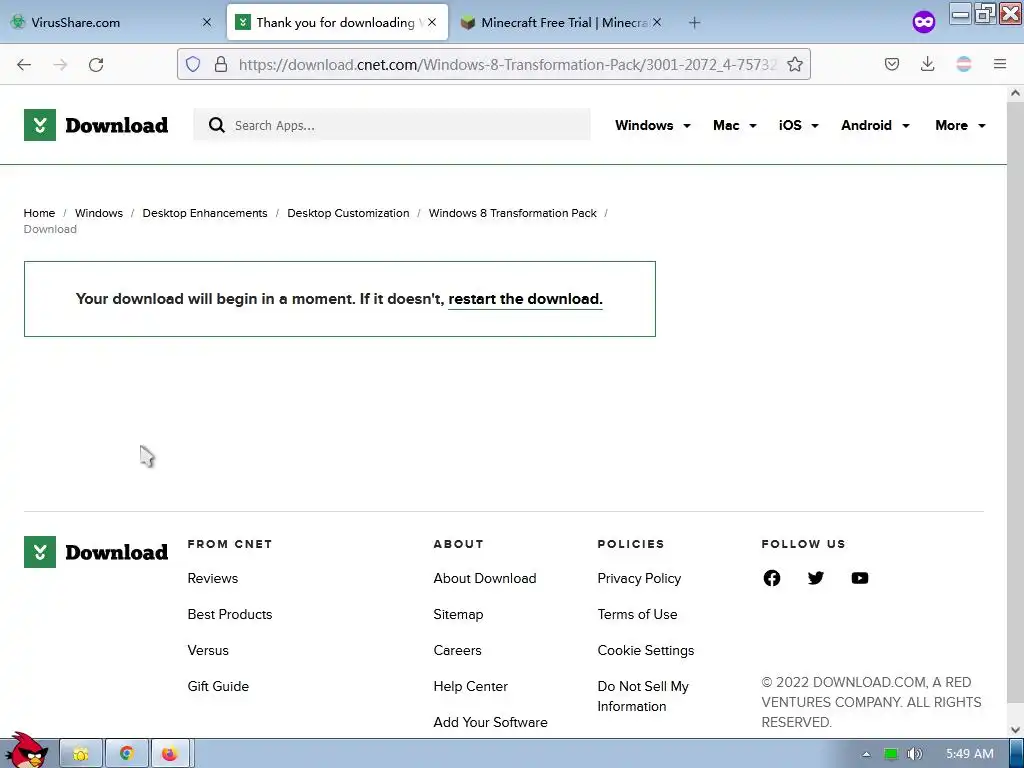Click the magnifier search icon
1024x768 pixels.
click(x=217, y=125)
